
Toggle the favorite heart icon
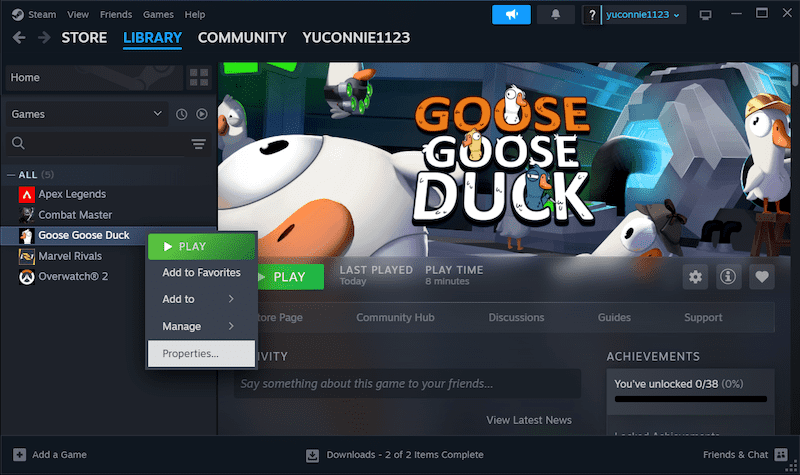tap(762, 277)
